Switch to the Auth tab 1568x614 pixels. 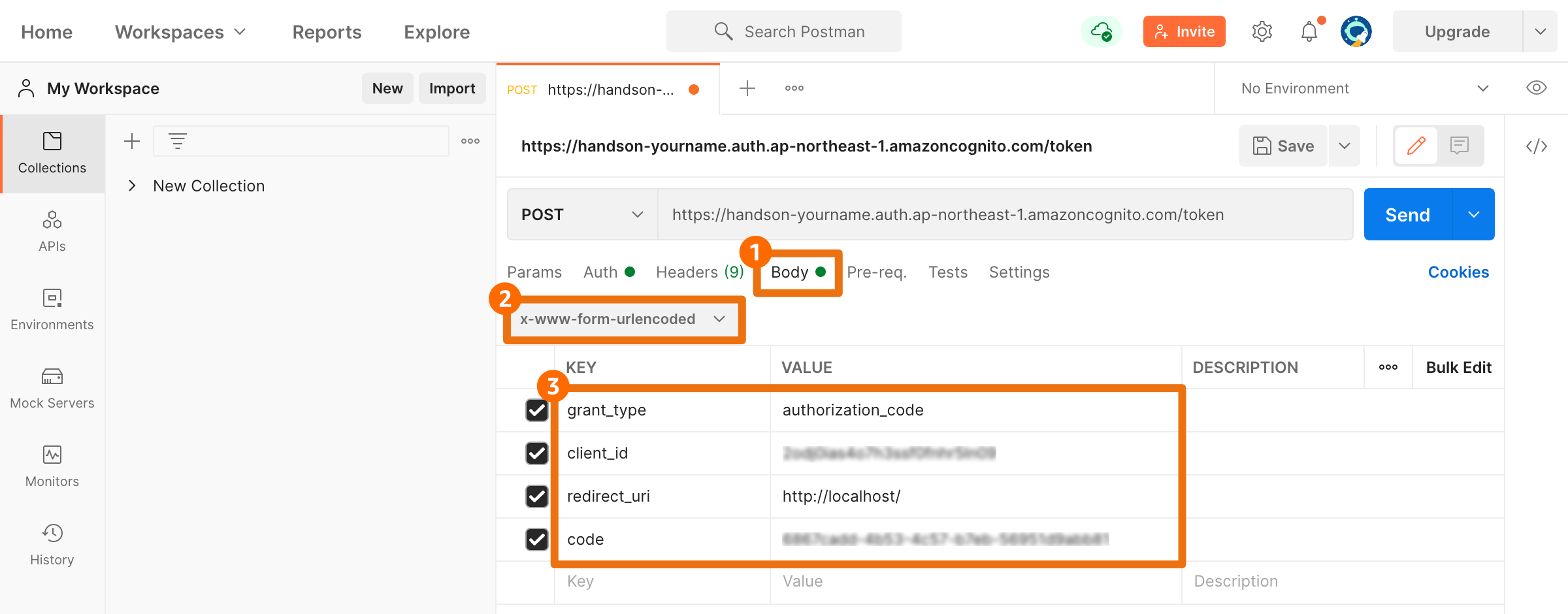pos(609,272)
